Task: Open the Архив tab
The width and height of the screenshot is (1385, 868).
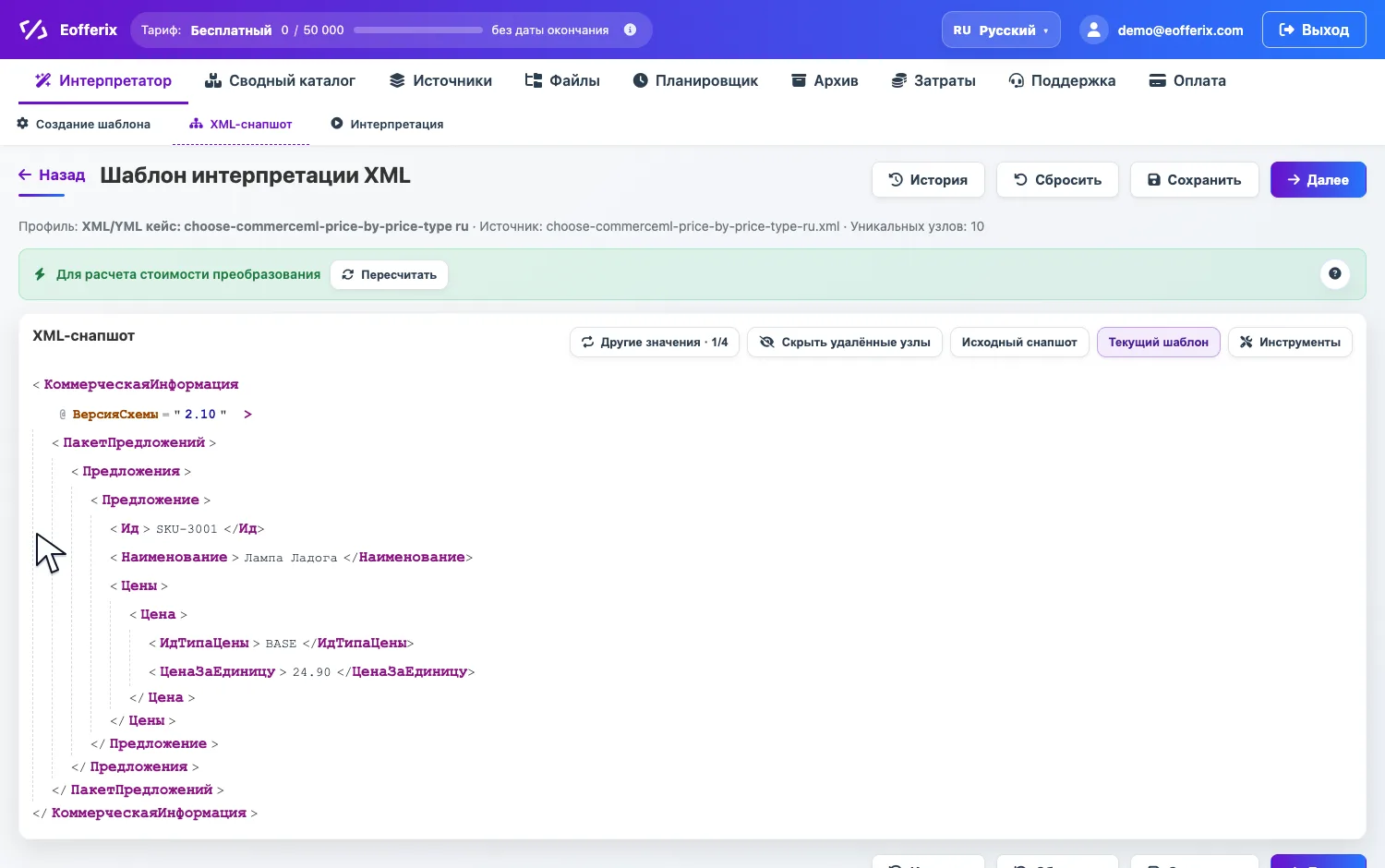Action: [825, 80]
